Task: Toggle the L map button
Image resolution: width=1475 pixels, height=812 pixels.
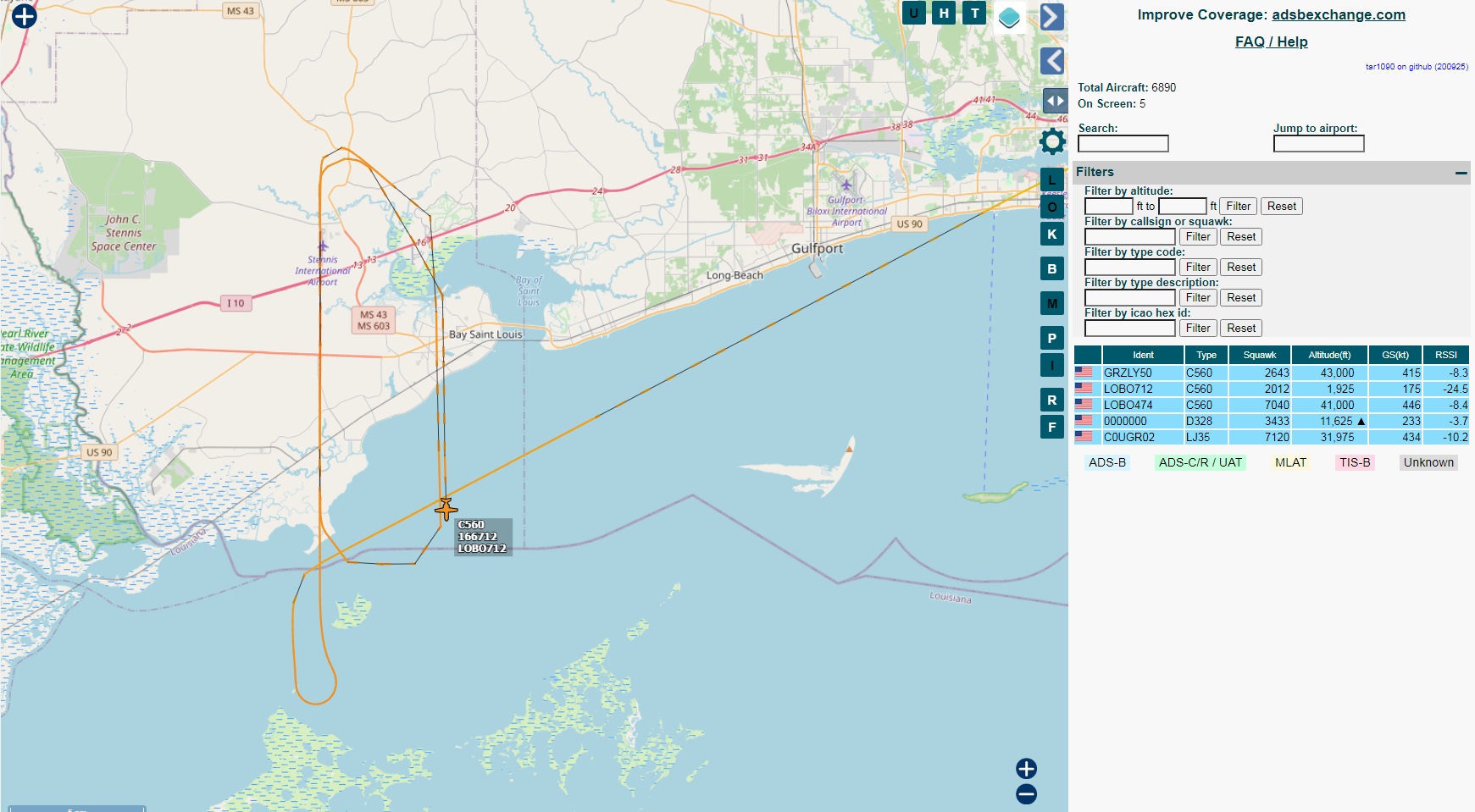Action: tap(1051, 180)
